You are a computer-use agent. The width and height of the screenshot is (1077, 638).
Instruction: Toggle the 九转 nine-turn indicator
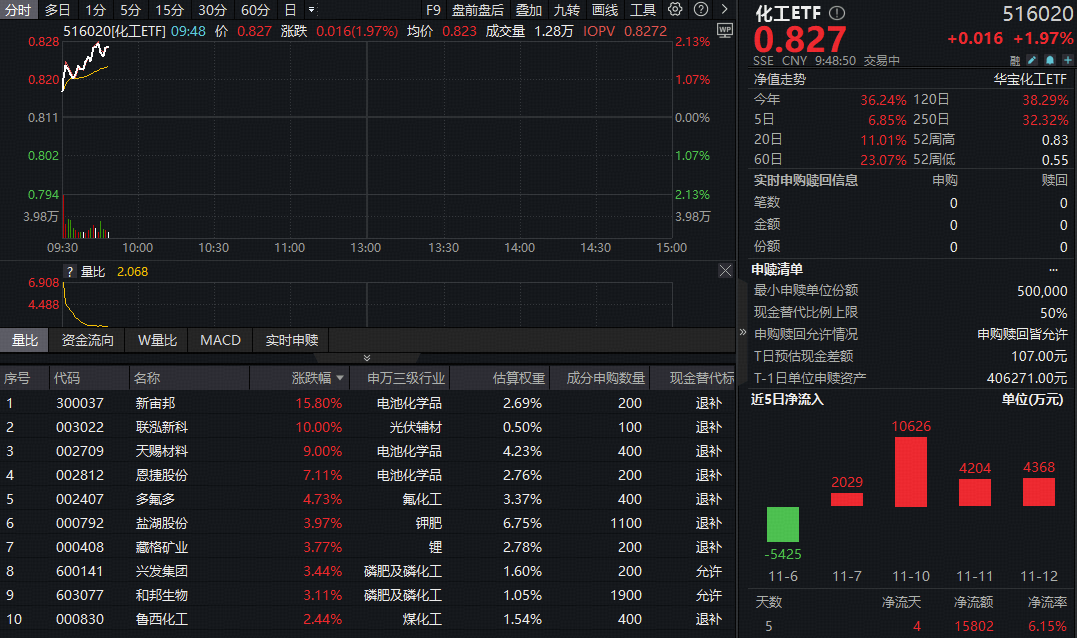click(x=566, y=10)
